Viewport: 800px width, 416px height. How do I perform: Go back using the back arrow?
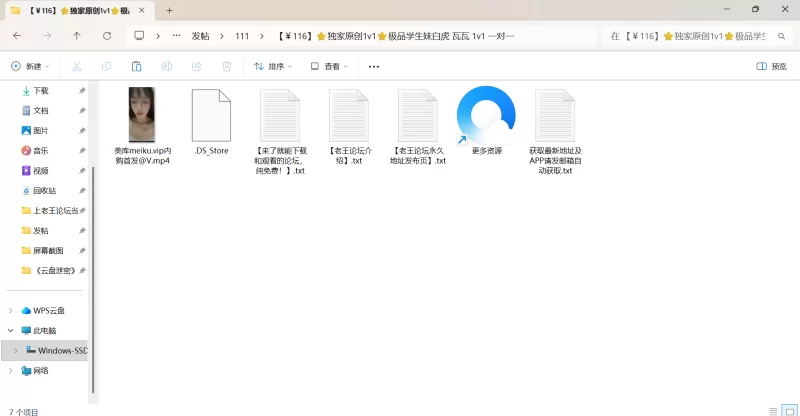(x=17, y=36)
